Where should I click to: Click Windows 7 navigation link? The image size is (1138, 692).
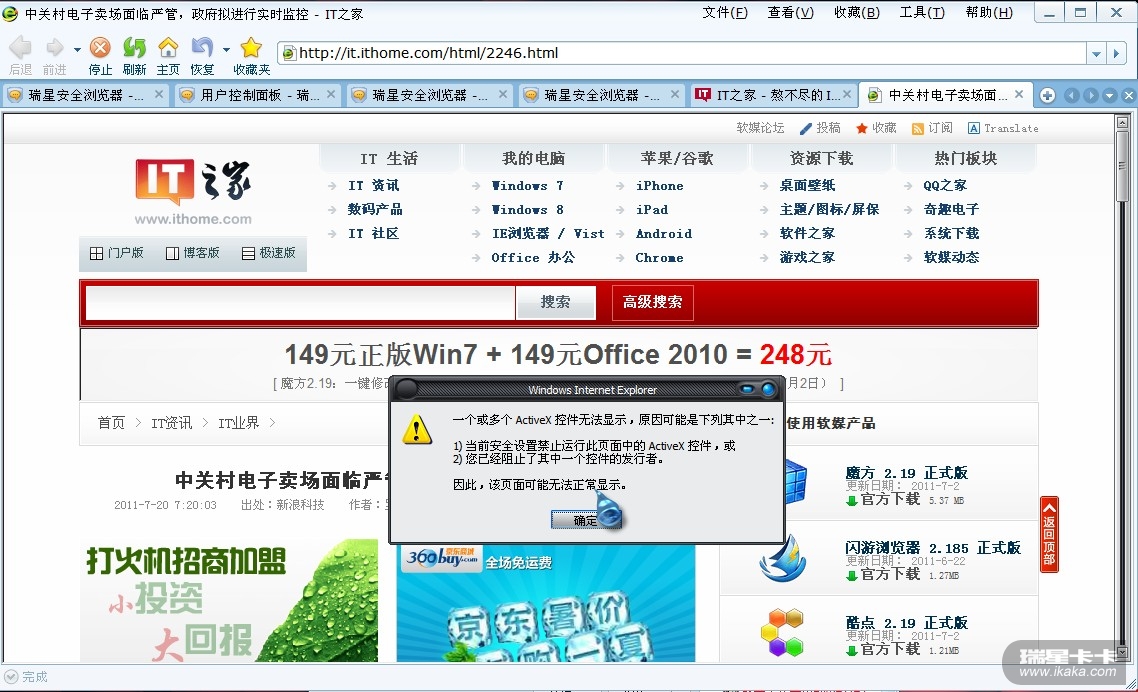click(527, 186)
